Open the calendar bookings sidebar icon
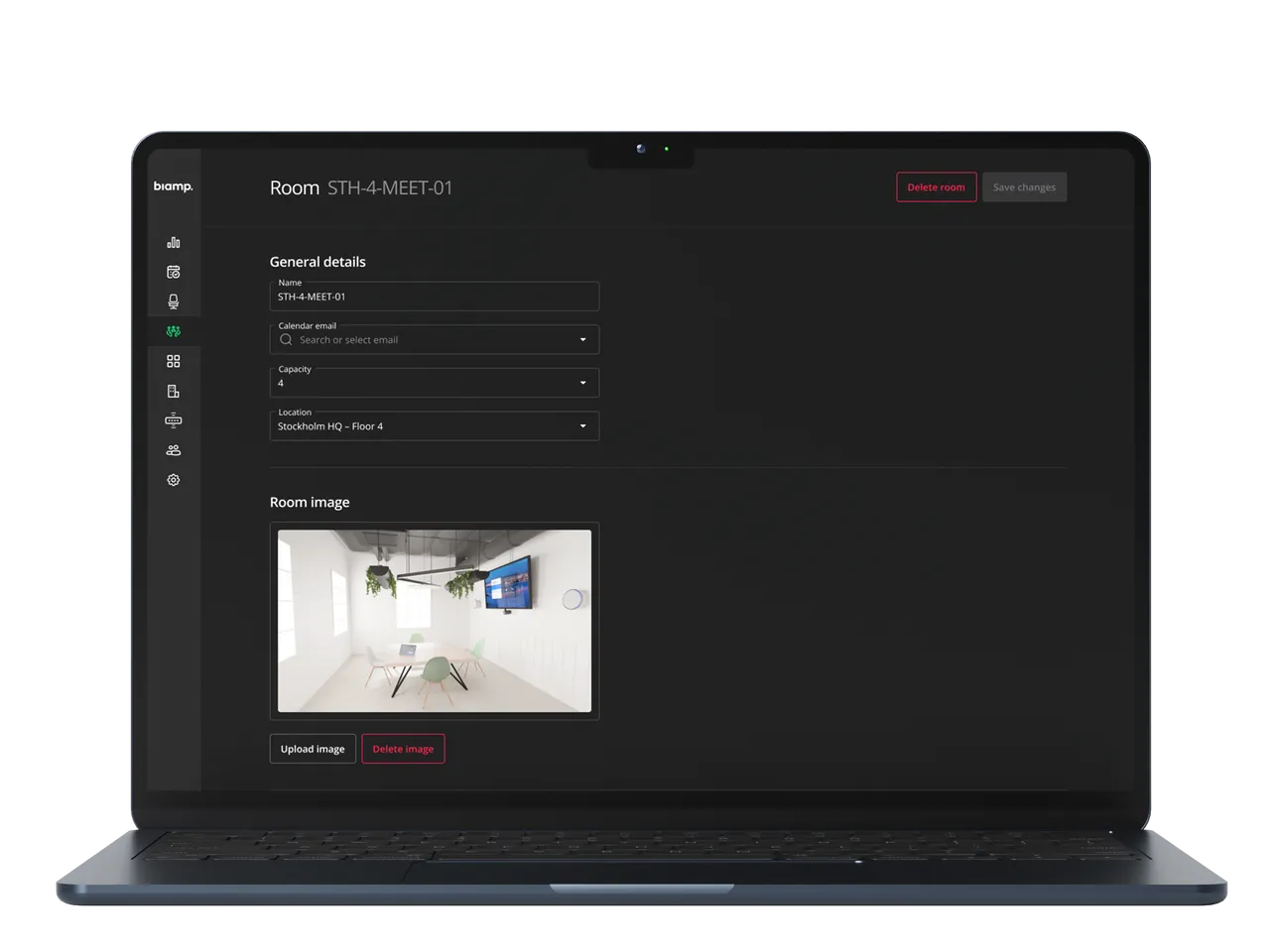The width and height of the screenshot is (1270, 952). pyautogui.click(x=174, y=272)
